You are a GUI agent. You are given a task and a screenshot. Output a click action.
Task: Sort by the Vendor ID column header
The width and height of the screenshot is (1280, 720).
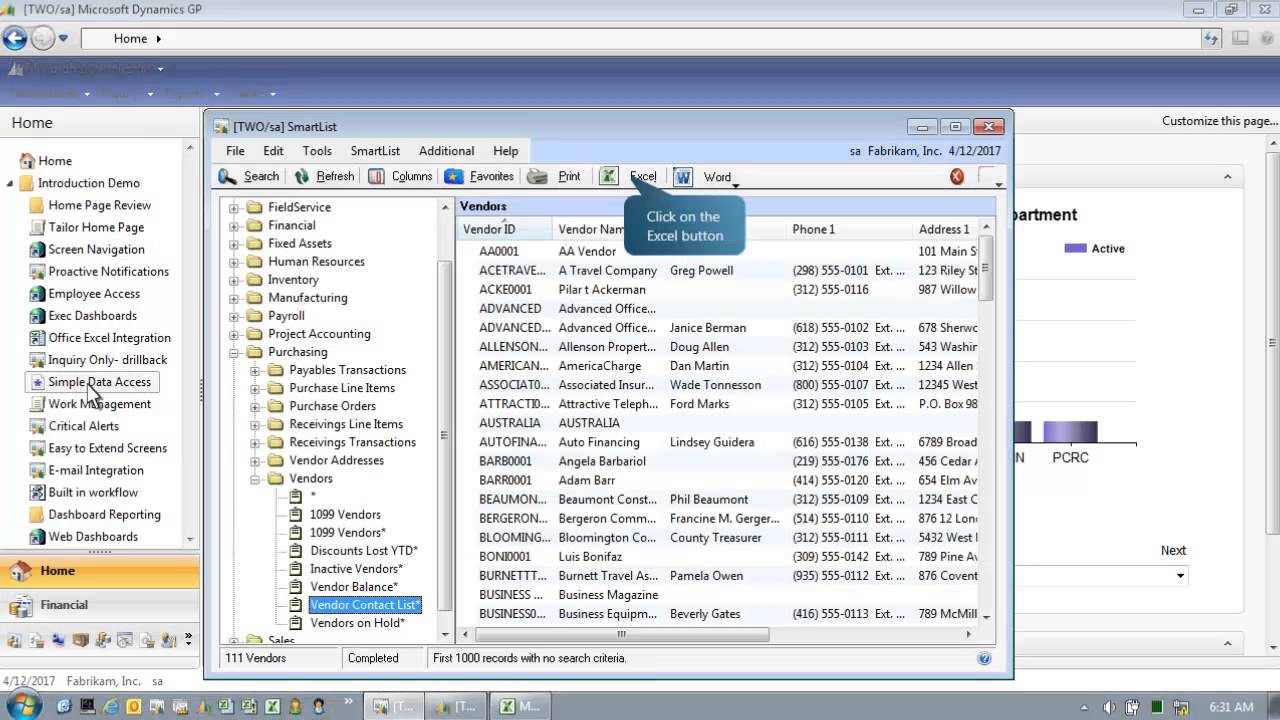pos(505,230)
